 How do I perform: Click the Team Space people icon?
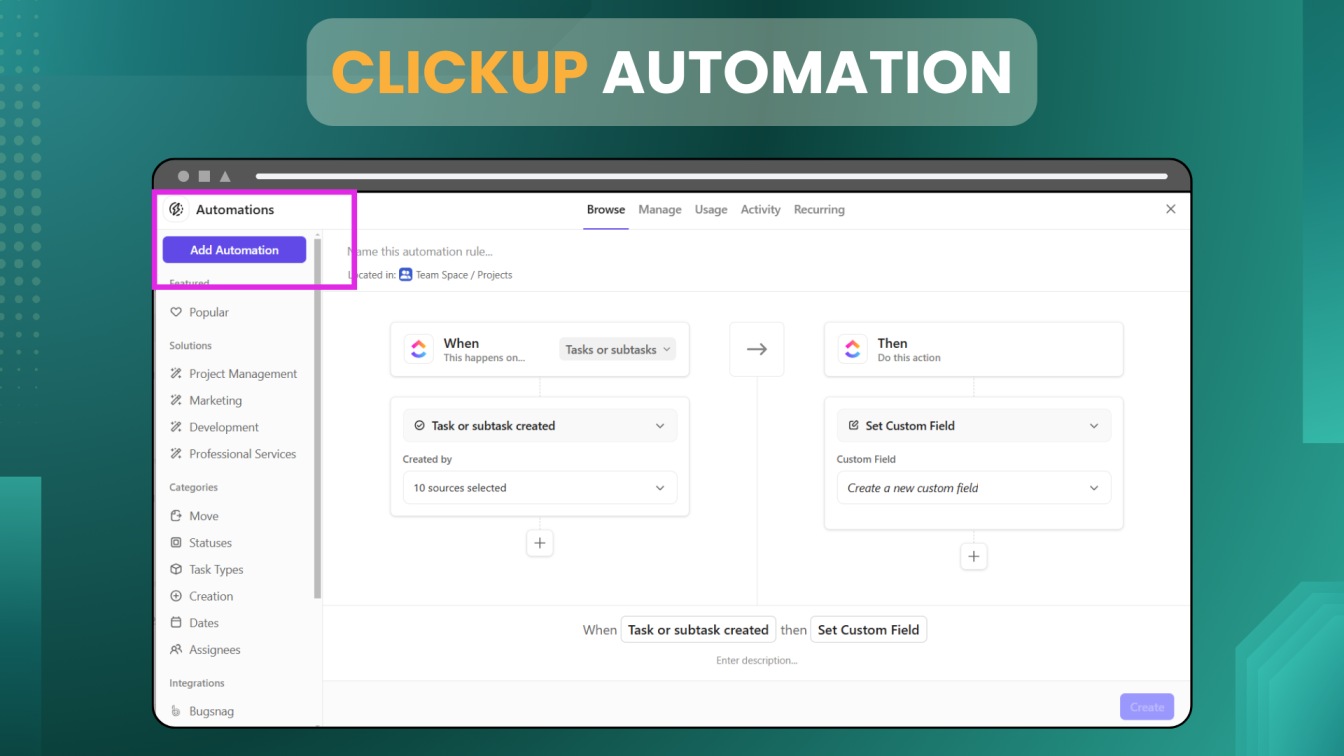click(x=405, y=274)
